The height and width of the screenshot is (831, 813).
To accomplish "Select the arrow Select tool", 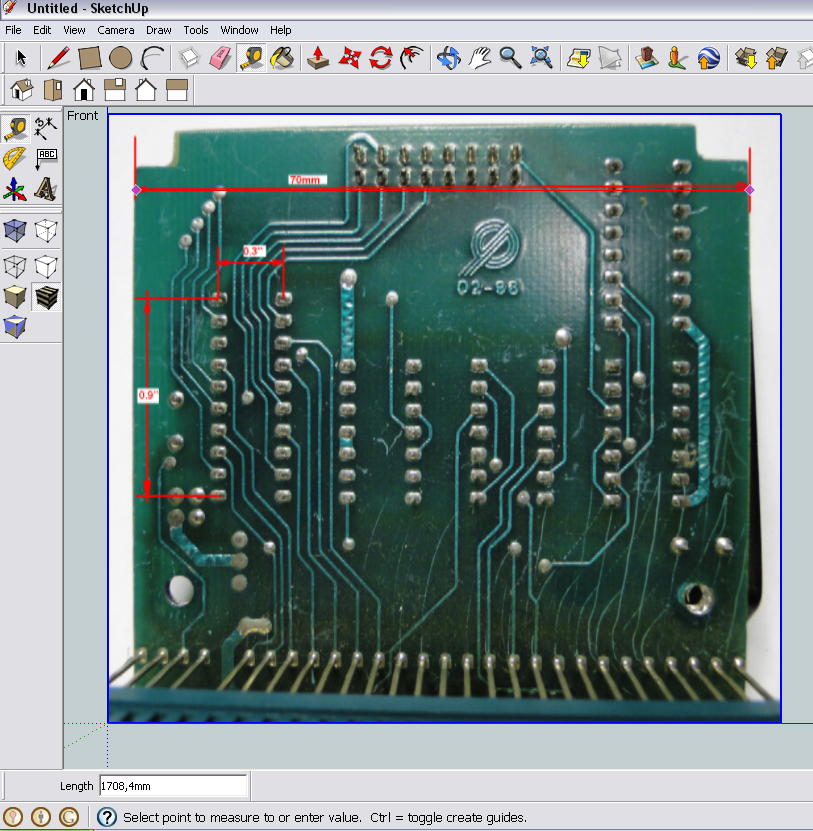I will [x=21, y=57].
